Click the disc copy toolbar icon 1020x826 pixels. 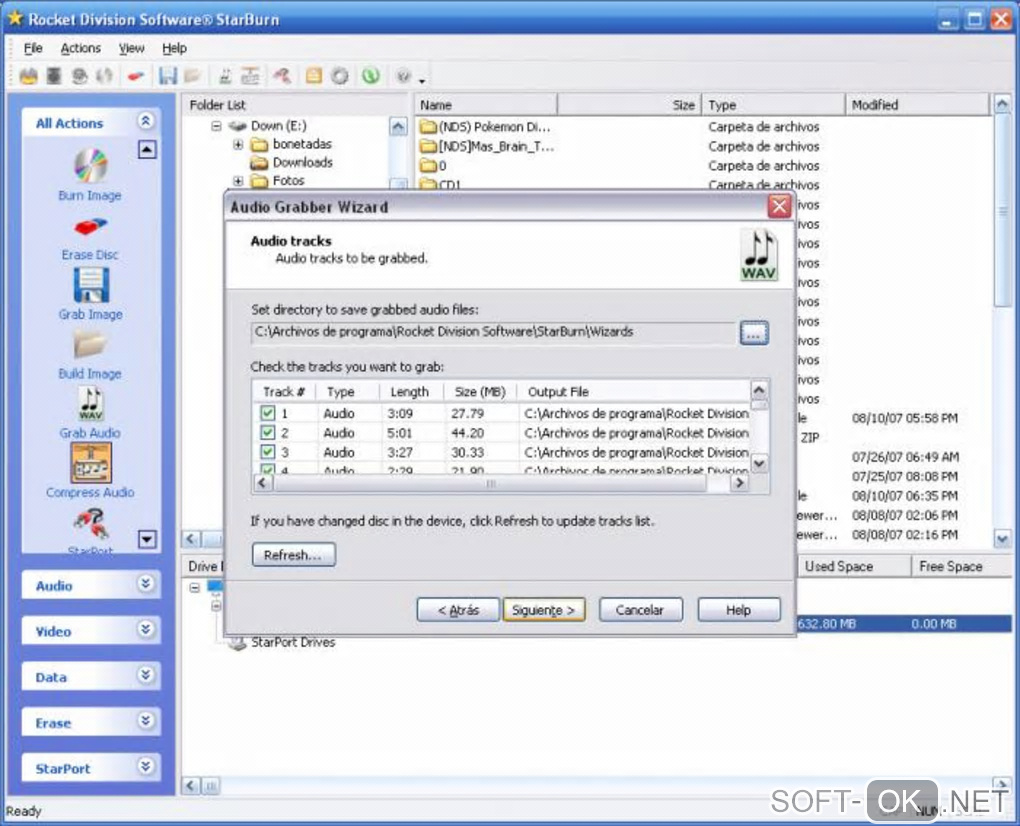pyautogui.click(x=105, y=76)
